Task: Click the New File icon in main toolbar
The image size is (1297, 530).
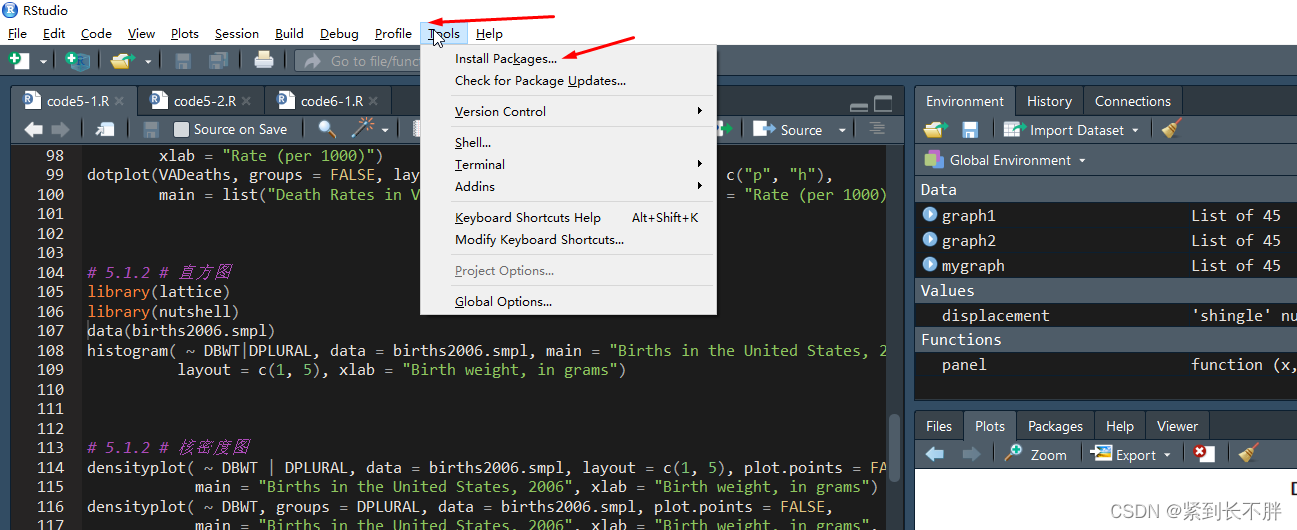Action: click(x=18, y=61)
